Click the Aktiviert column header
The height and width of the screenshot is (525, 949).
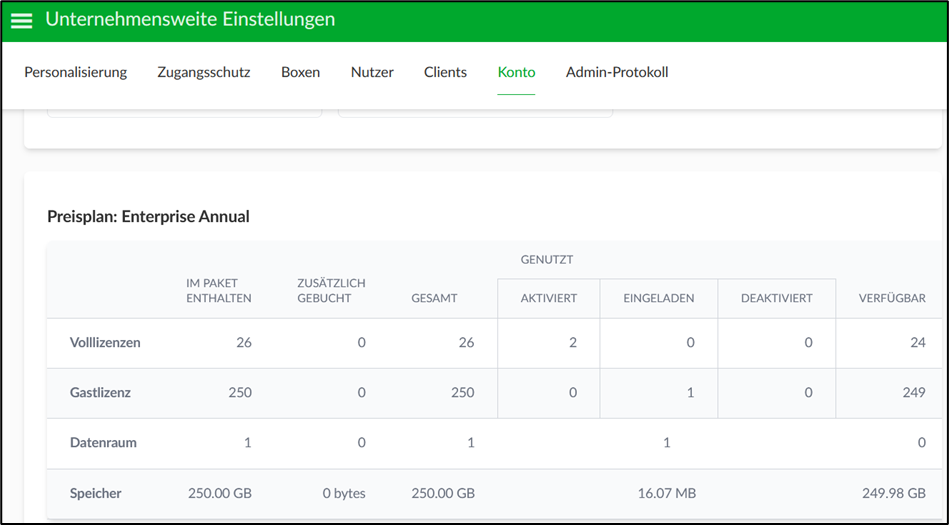point(548,298)
